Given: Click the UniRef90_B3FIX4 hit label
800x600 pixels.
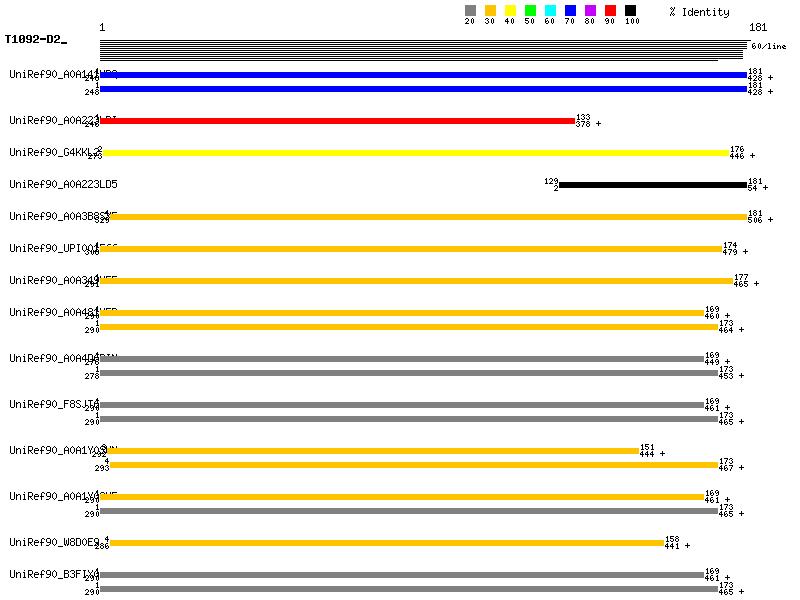Looking at the screenshot, I should click(54, 574).
